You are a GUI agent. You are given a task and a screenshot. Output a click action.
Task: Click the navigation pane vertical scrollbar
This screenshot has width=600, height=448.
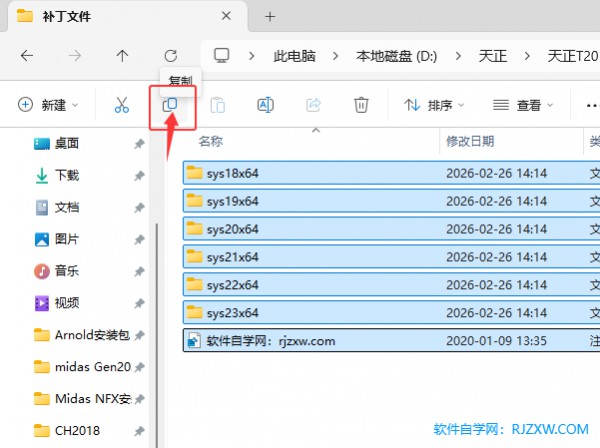tap(157, 335)
